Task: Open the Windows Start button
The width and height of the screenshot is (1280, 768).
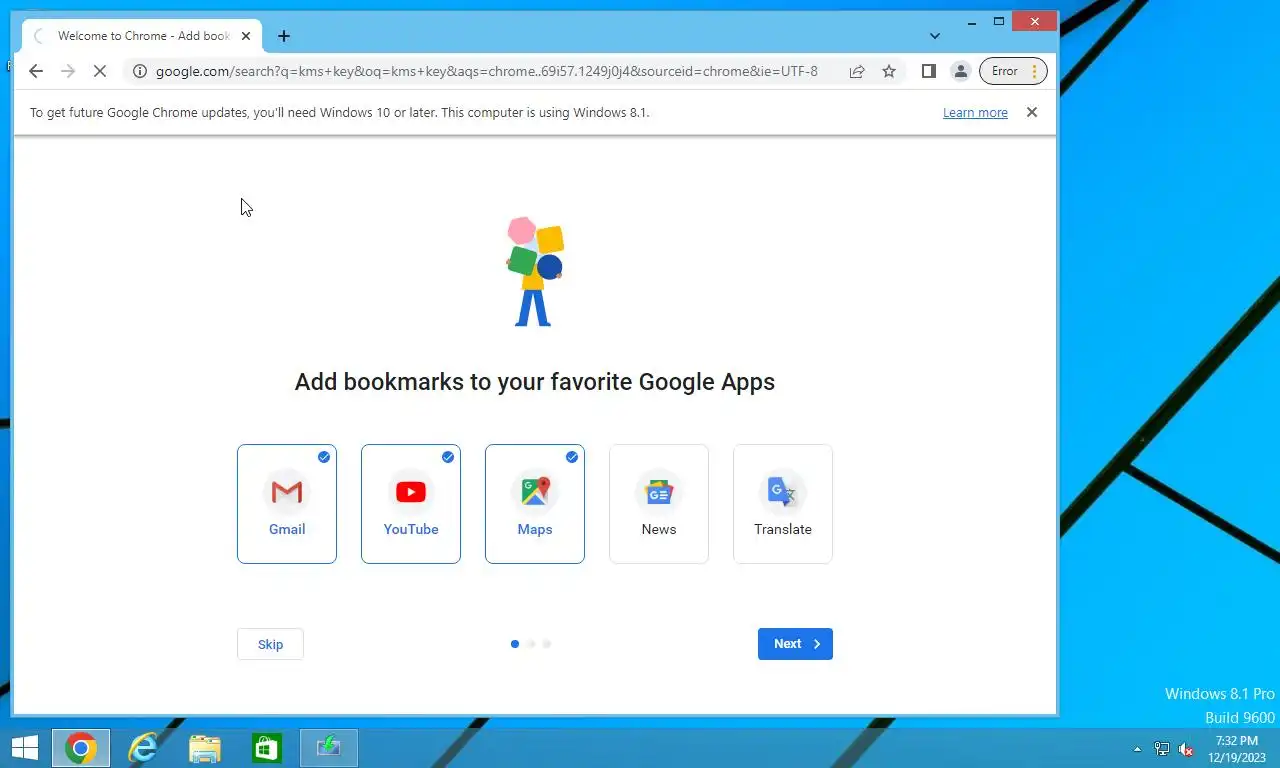Action: (x=24, y=748)
